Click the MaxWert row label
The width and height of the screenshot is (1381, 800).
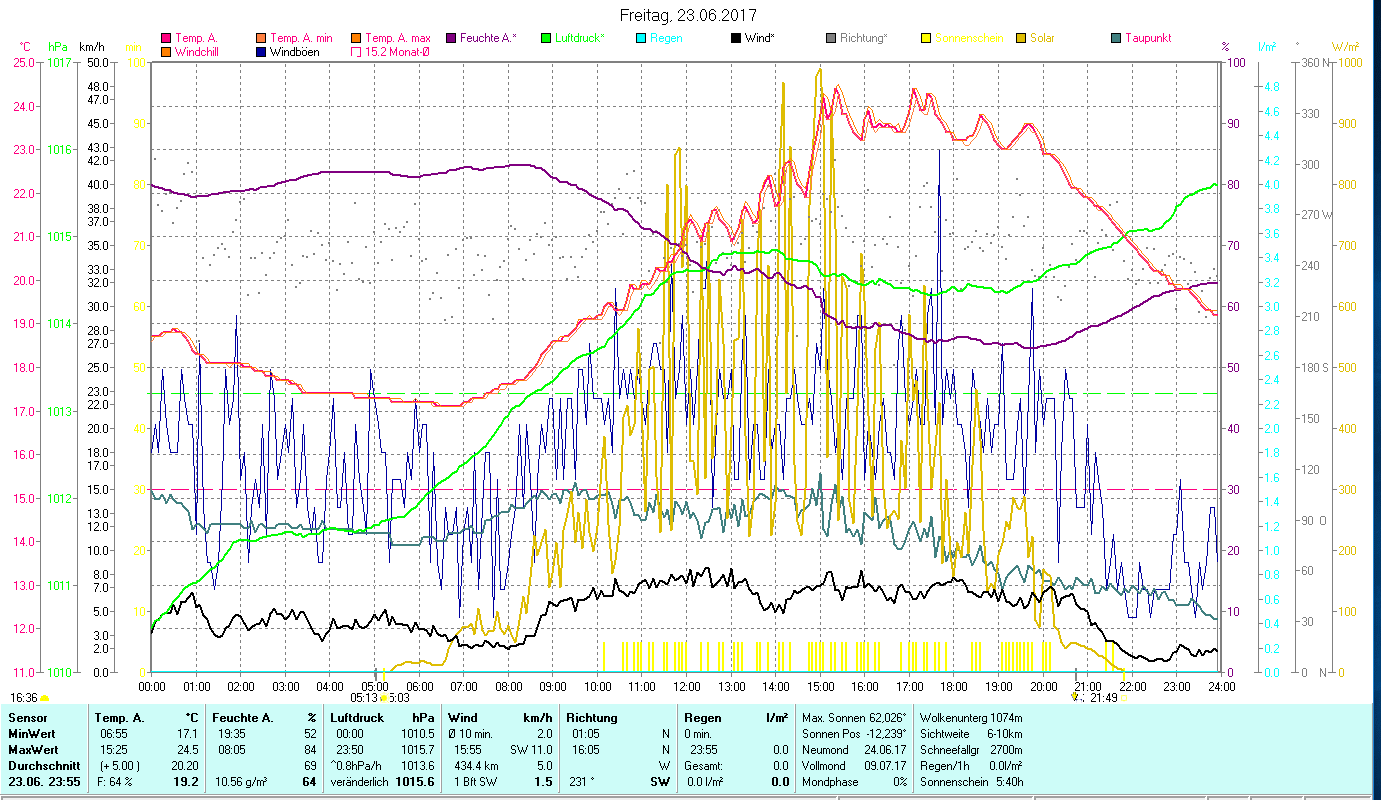(33, 750)
